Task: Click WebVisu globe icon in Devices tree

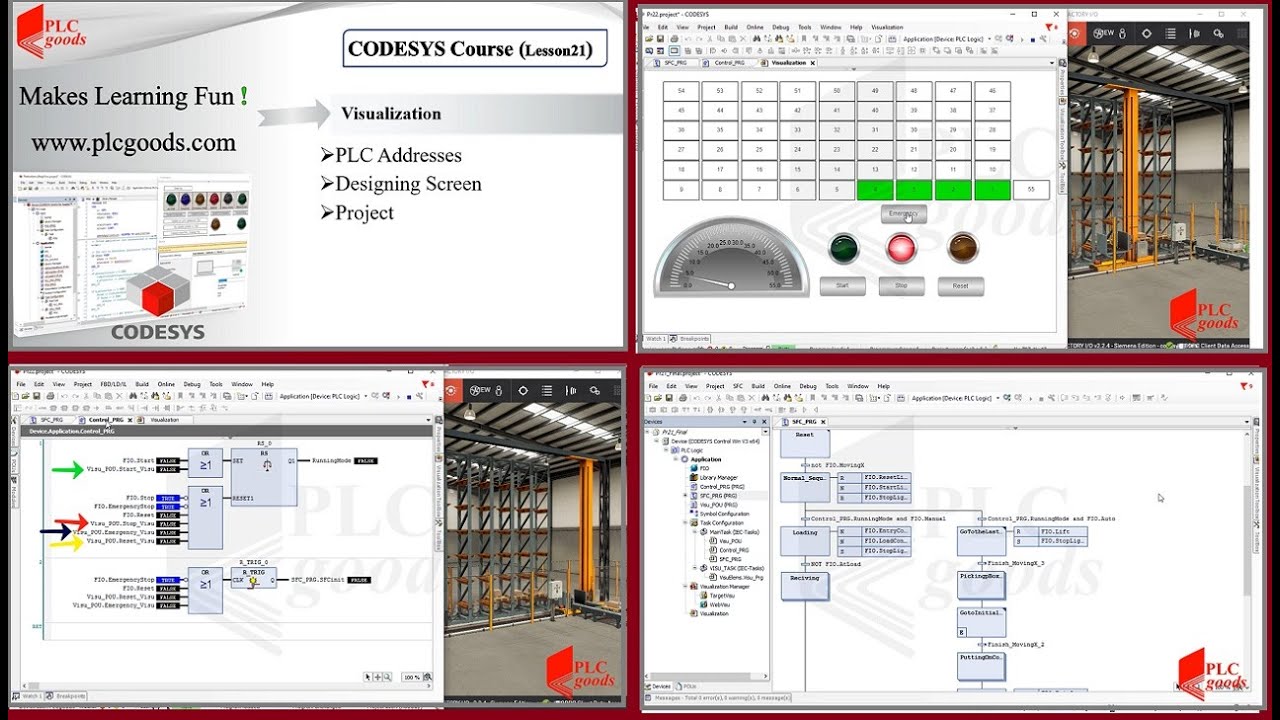Action: coord(703,604)
